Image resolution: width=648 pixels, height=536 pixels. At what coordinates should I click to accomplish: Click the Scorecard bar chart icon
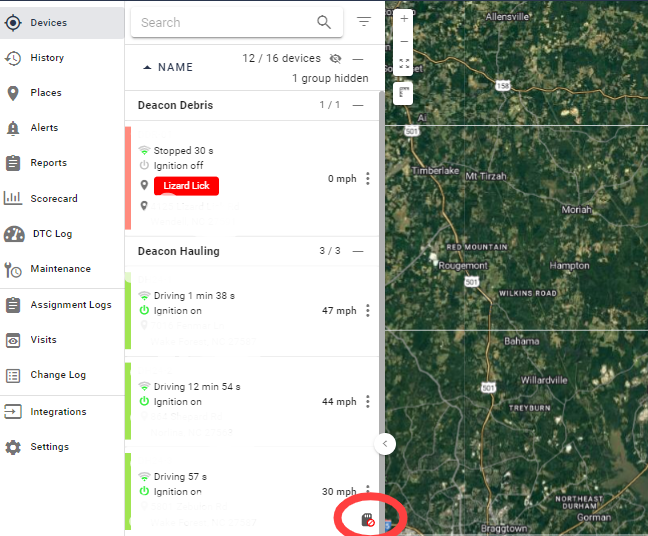coord(13,198)
